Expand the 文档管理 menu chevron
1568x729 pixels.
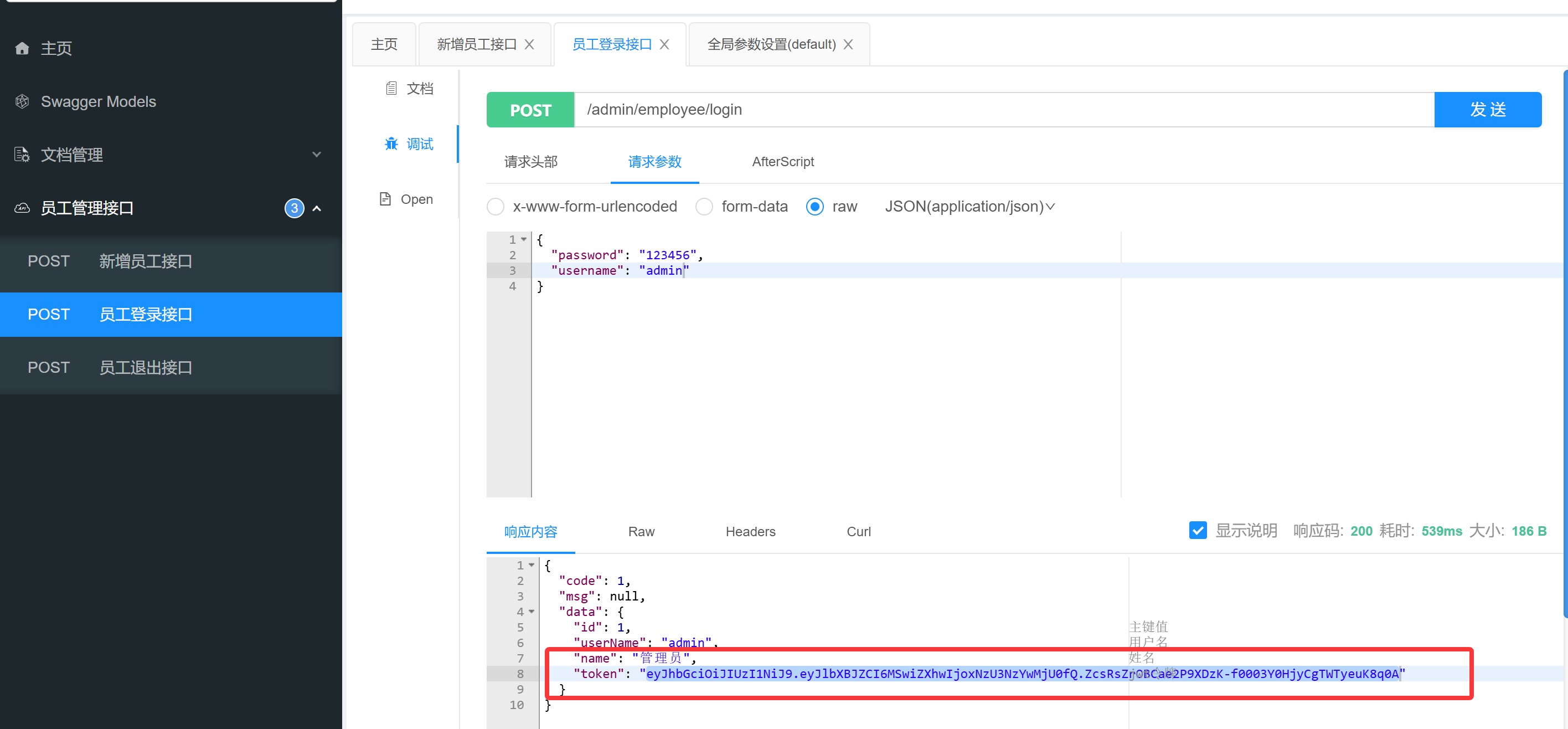click(317, 155)
